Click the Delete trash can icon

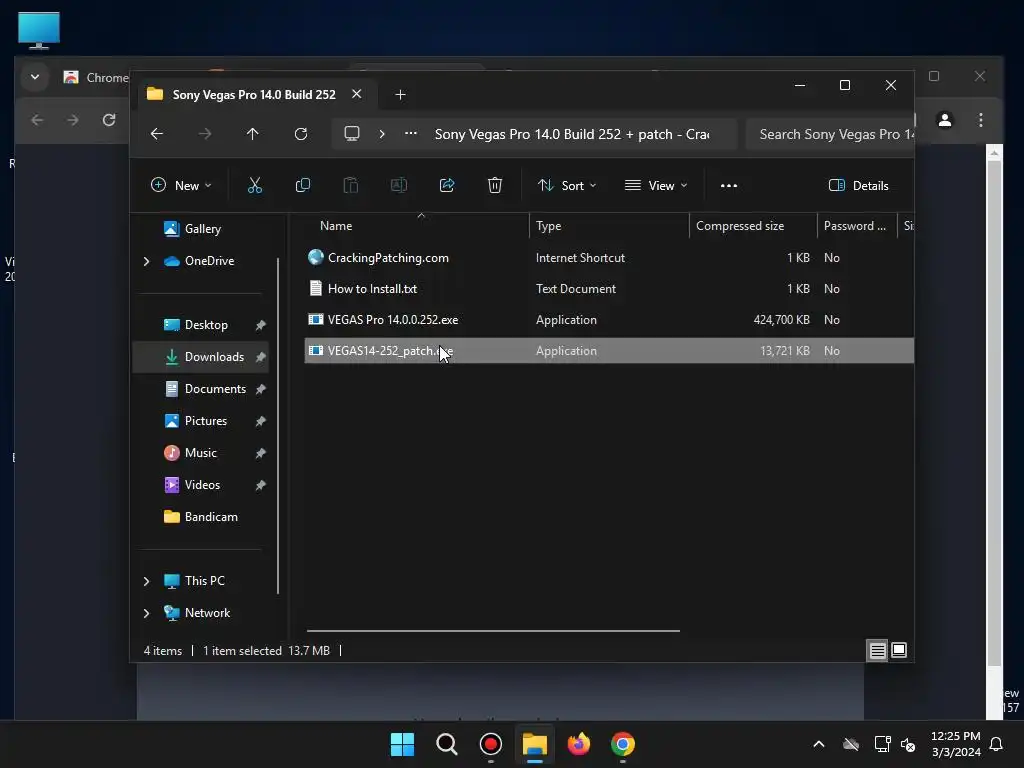coord(495,185)
